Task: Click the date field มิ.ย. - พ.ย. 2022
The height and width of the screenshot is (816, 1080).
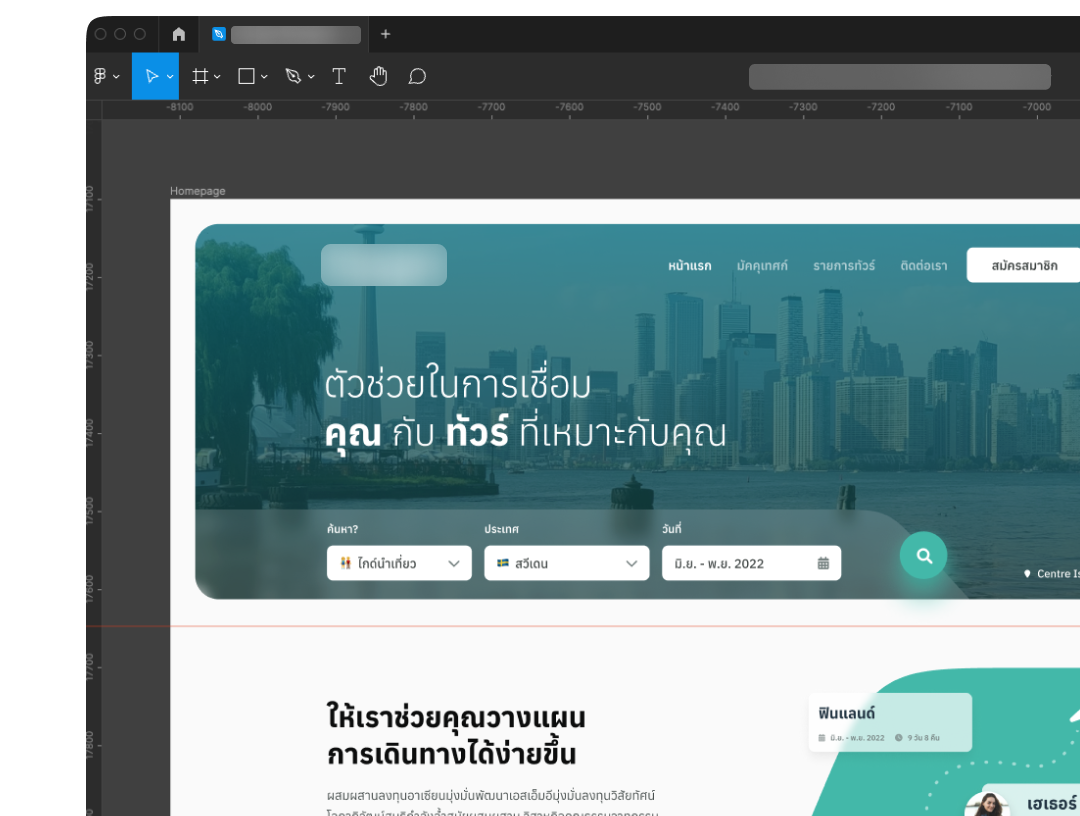Action: tap(751, 563)
